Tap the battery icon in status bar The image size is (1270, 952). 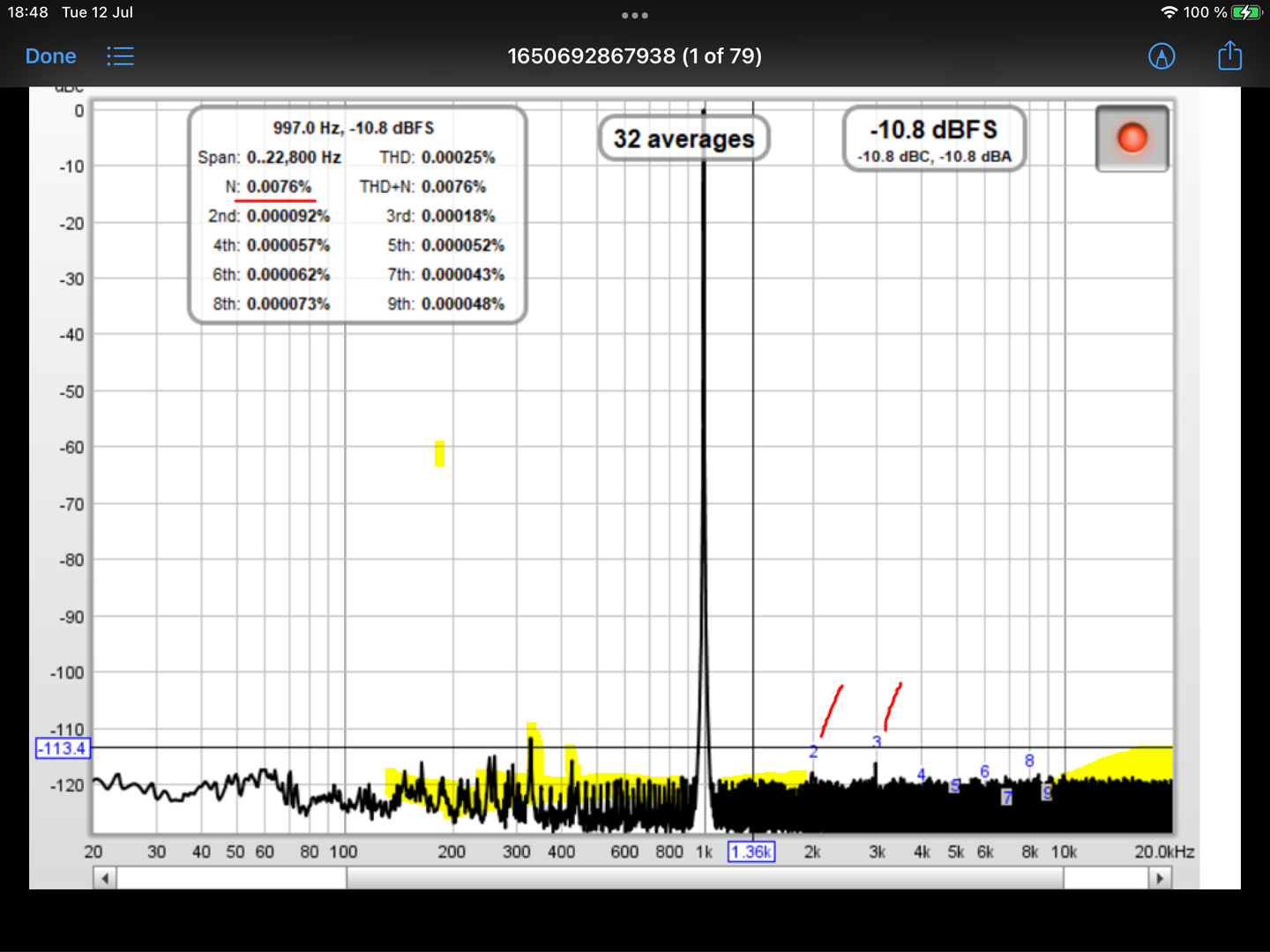point(1246,12)
